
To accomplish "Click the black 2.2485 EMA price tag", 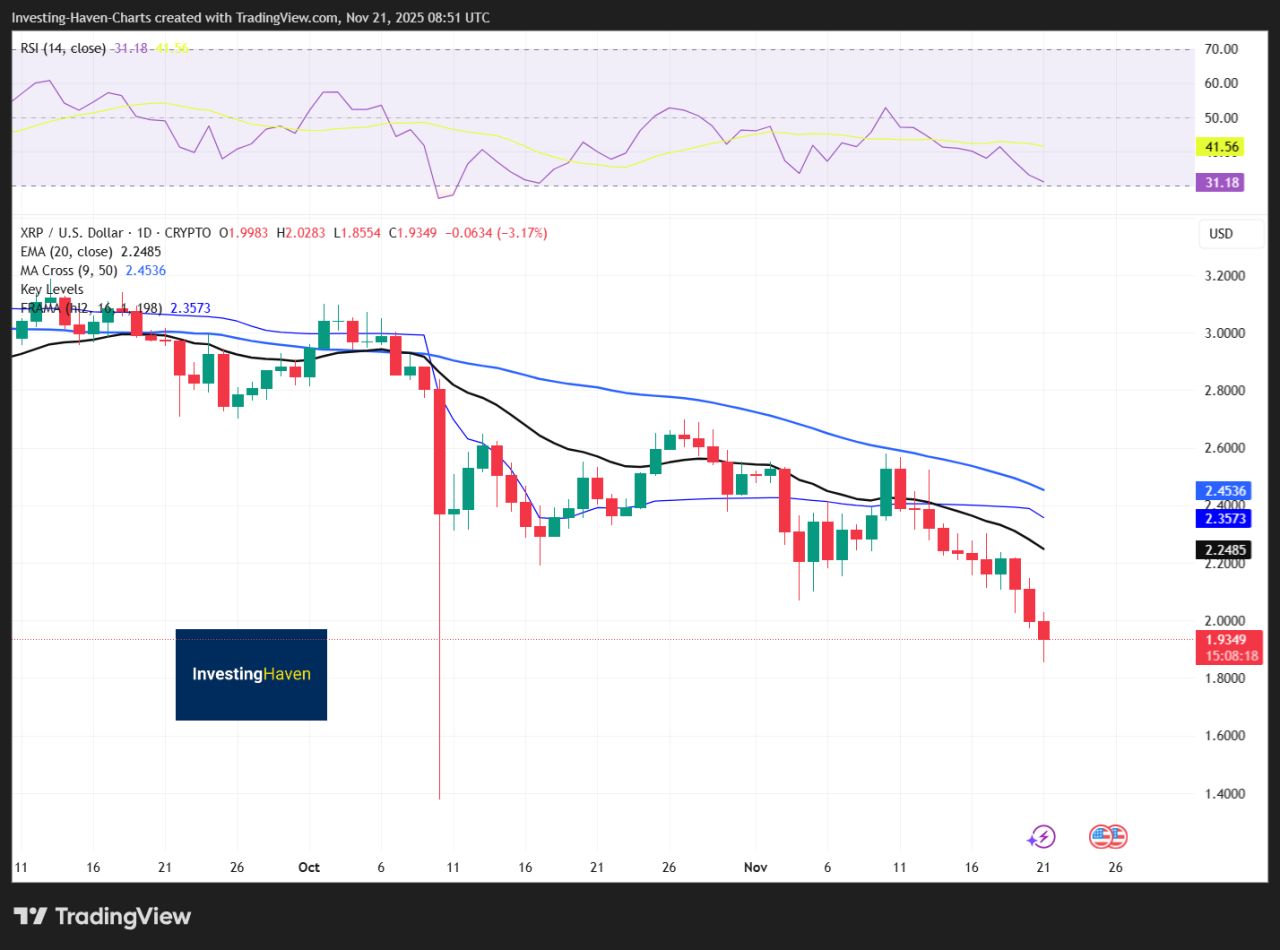I will [x=1228, y=550].
